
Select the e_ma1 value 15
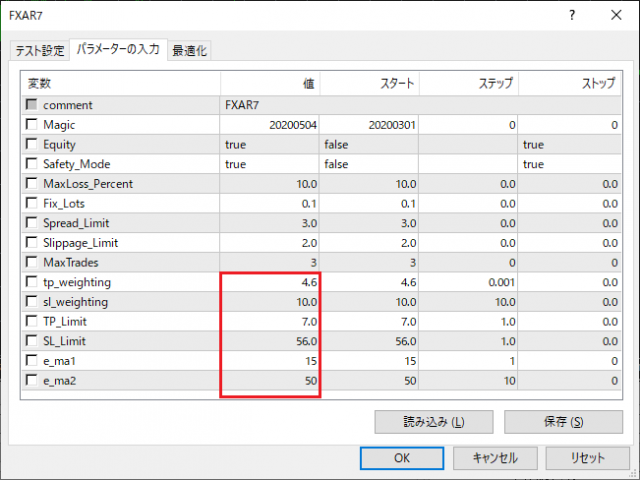[269, 361]
